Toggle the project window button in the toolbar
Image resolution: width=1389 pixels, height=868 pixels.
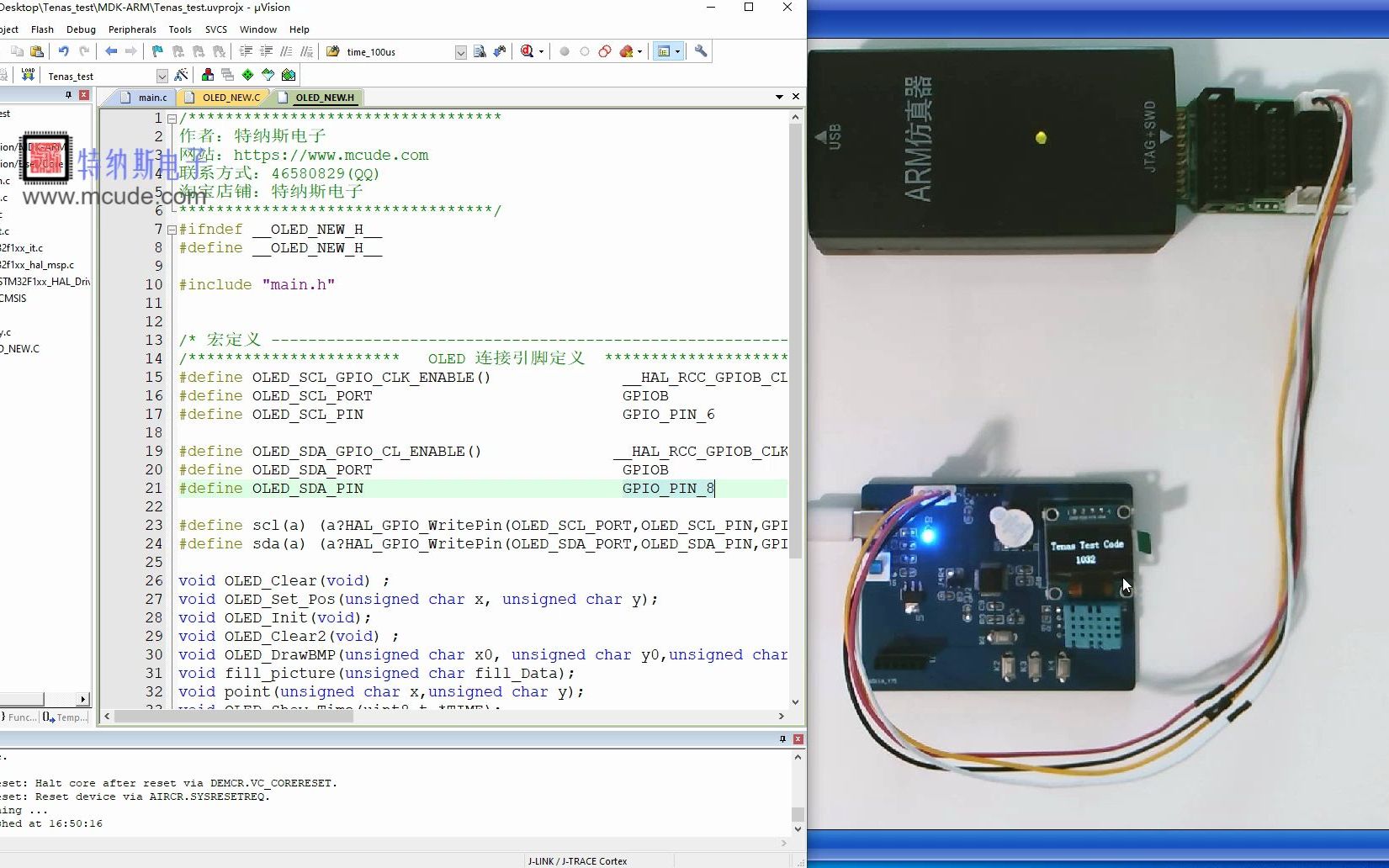point(664,51)
